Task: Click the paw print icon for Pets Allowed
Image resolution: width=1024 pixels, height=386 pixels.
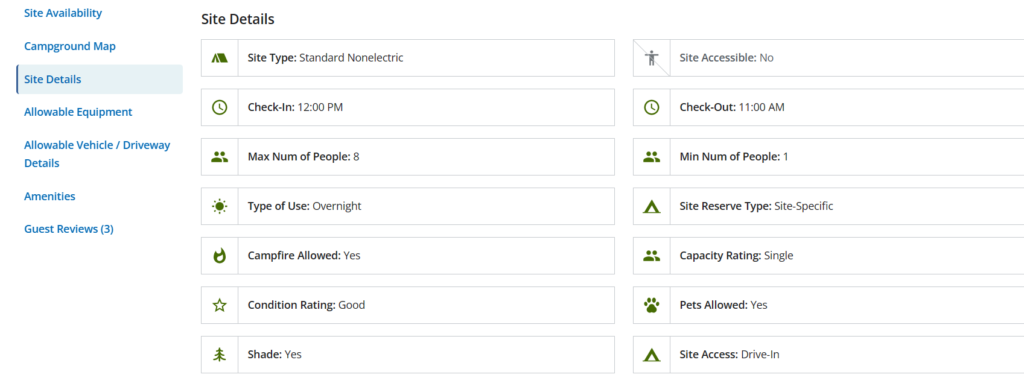Action: (x=652, y=305)
